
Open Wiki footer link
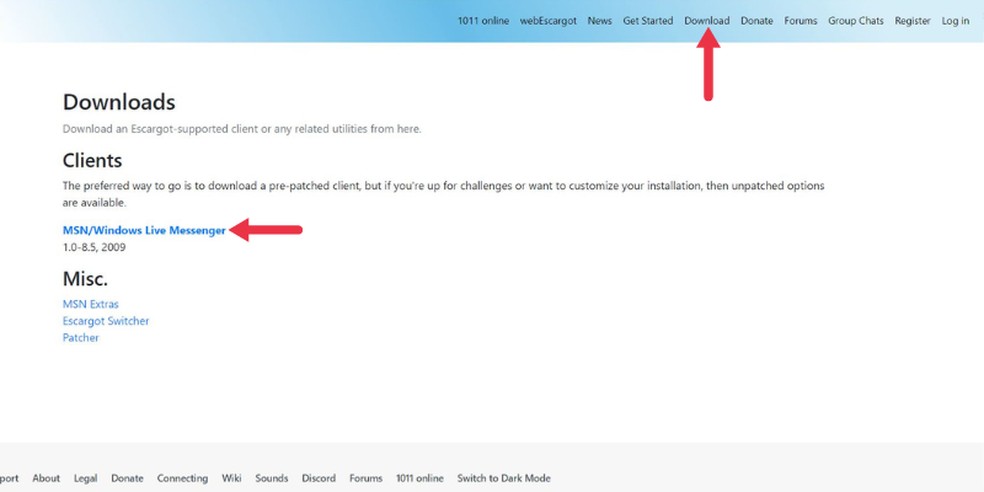tap(231, 478)
